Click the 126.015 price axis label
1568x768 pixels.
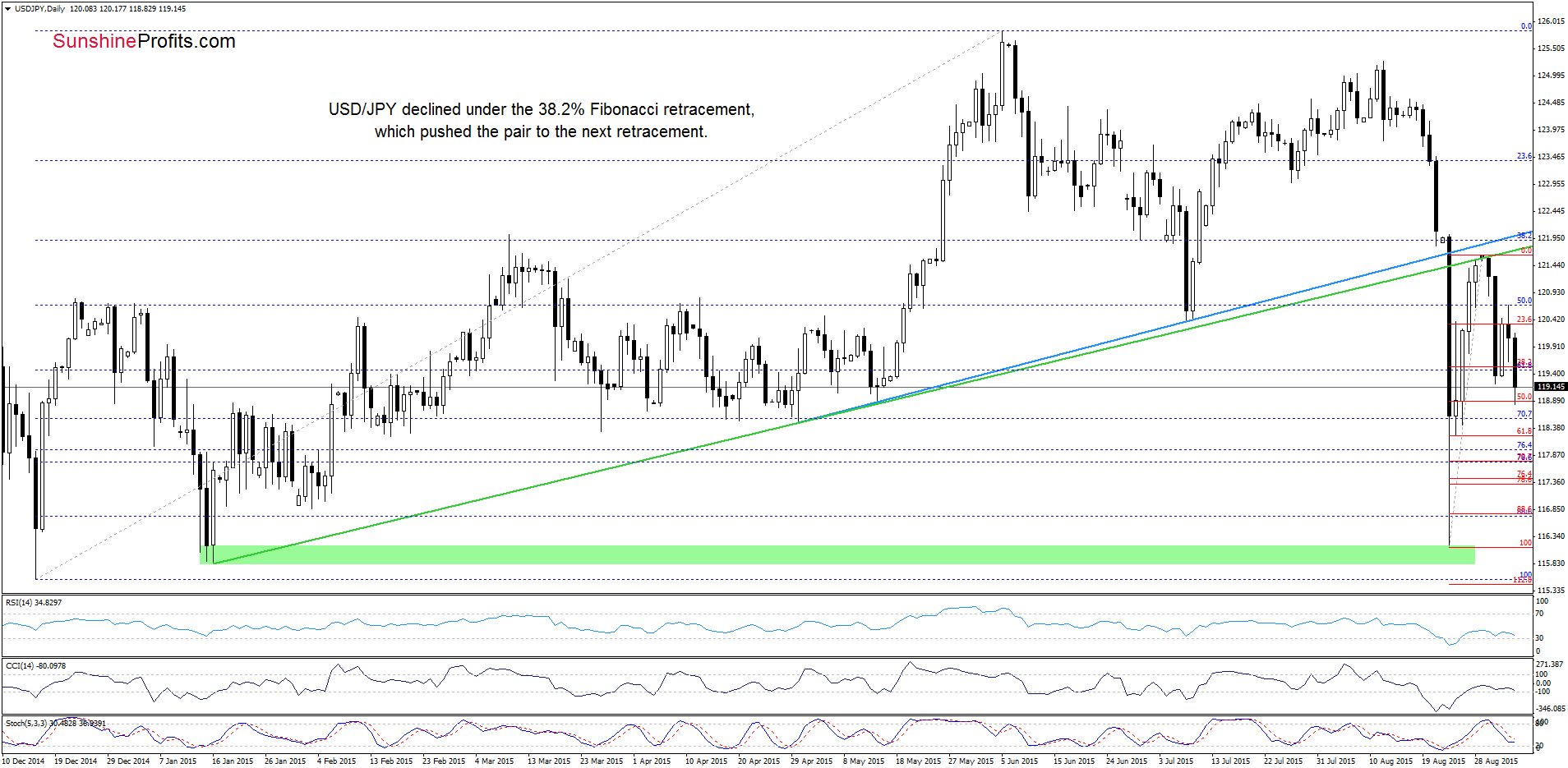(x=1551, y=21)
